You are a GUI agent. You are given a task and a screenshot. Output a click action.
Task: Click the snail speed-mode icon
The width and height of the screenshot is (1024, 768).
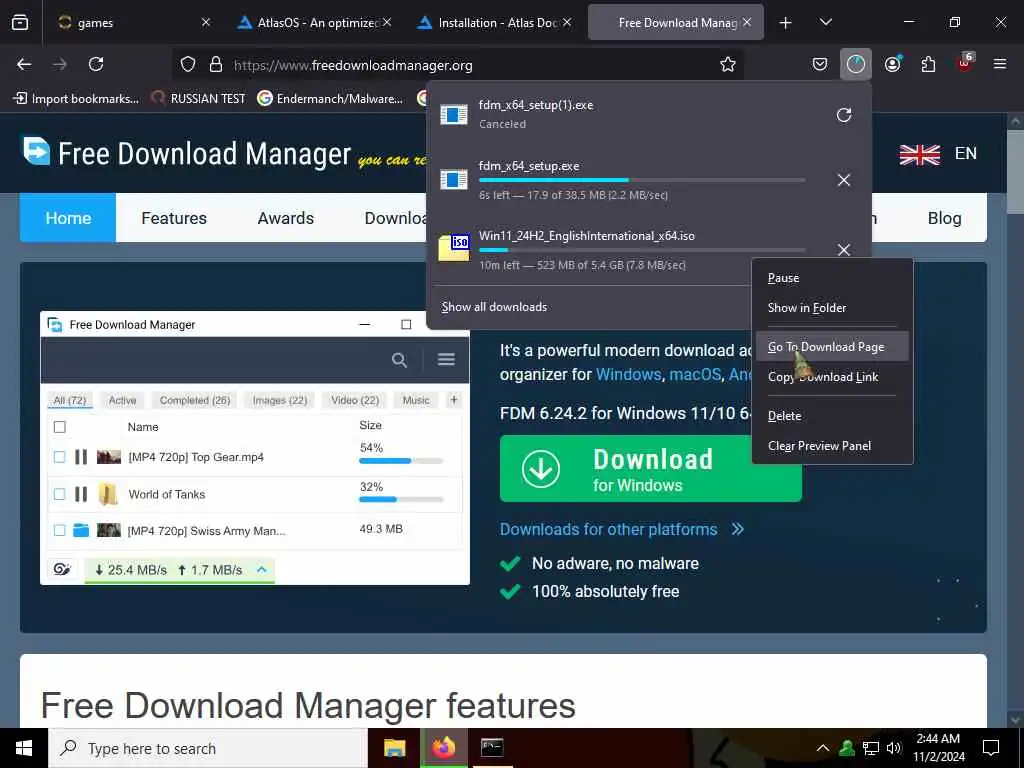[x=62, y=569]
